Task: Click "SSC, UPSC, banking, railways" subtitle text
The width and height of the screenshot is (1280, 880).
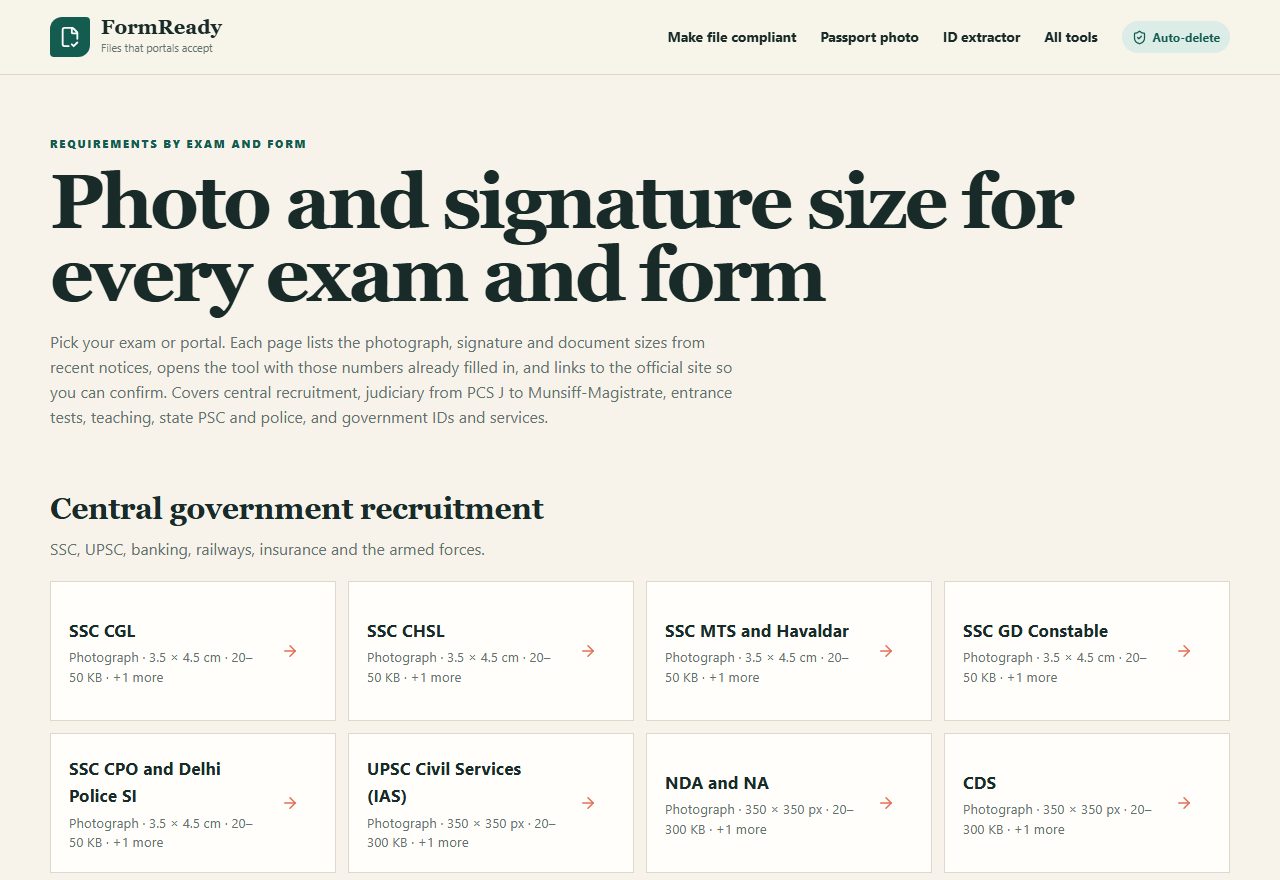Action: click(x=267, y=550)
